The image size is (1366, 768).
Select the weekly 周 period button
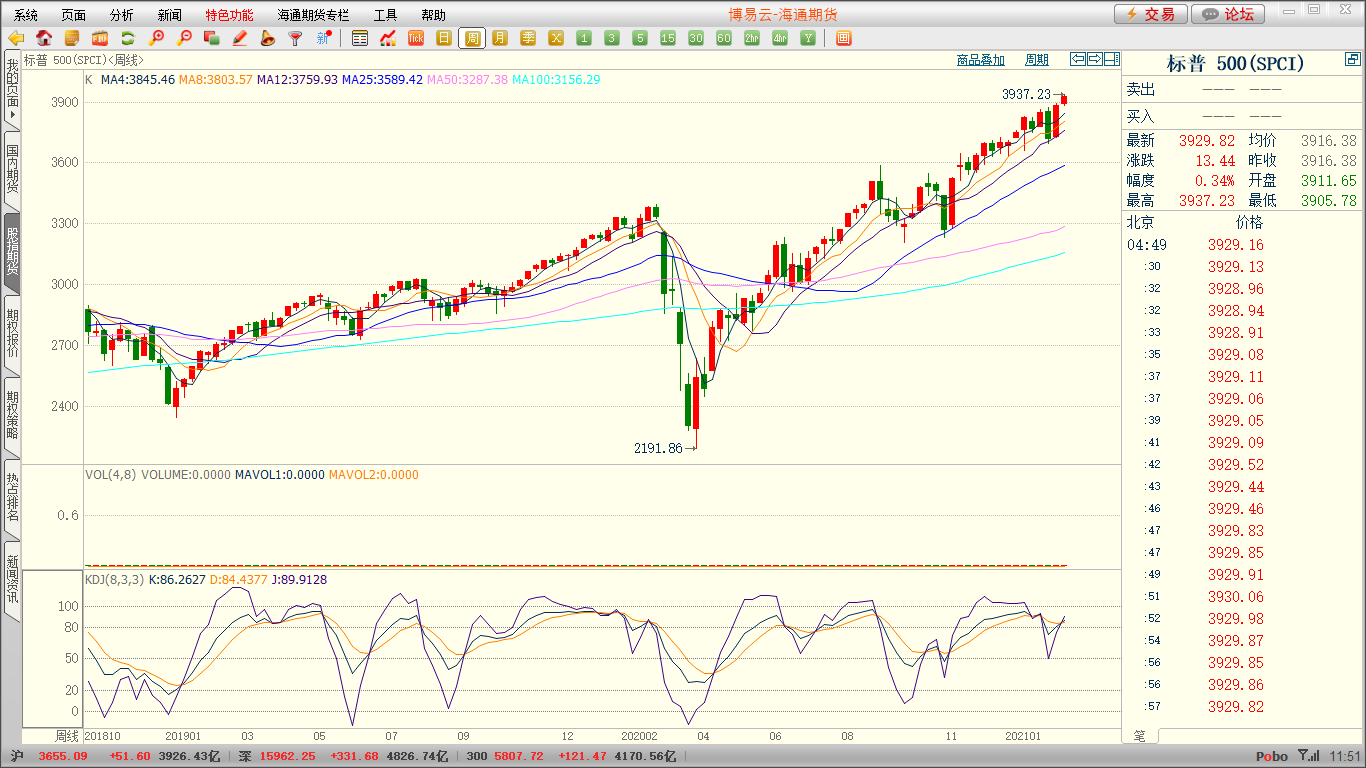(x=472, y=38)
